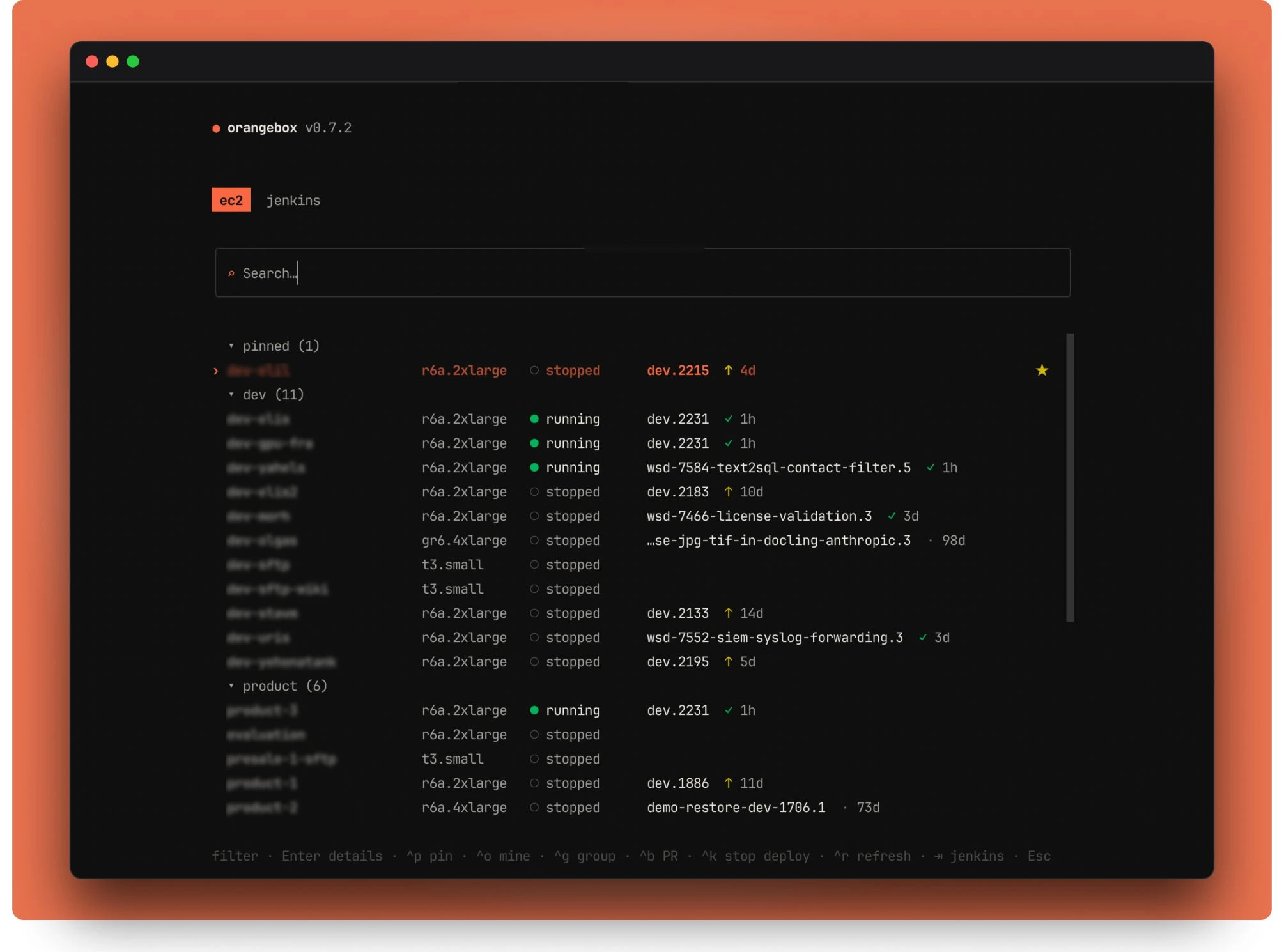Switch to the ec2 tab
This screenshot has width=1284, height=952.
(x=231, y=200)
